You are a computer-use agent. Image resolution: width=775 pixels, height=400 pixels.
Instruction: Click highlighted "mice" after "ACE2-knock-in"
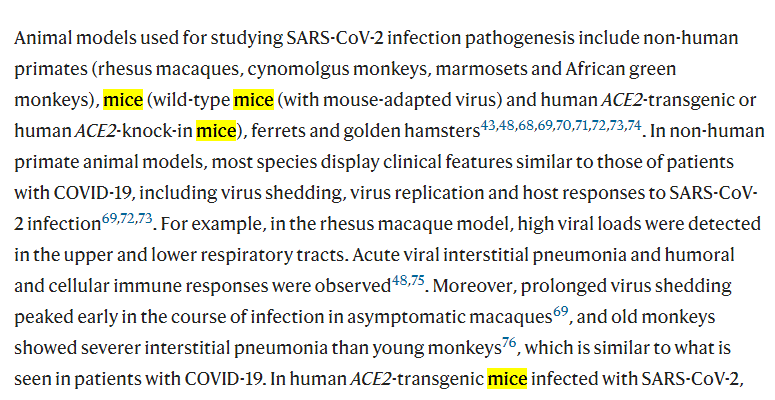coord(216,131)
